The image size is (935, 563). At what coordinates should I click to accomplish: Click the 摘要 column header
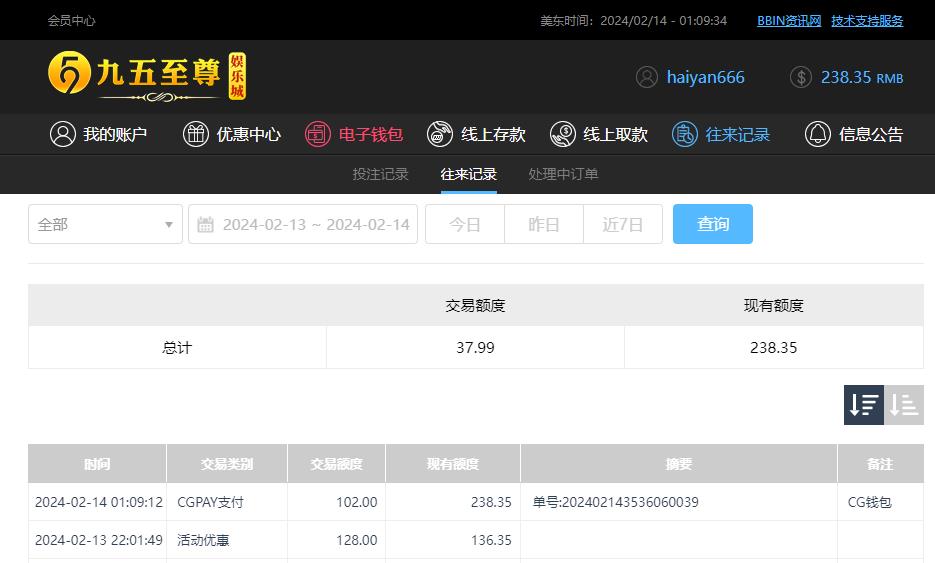click(x=679, y=463)
